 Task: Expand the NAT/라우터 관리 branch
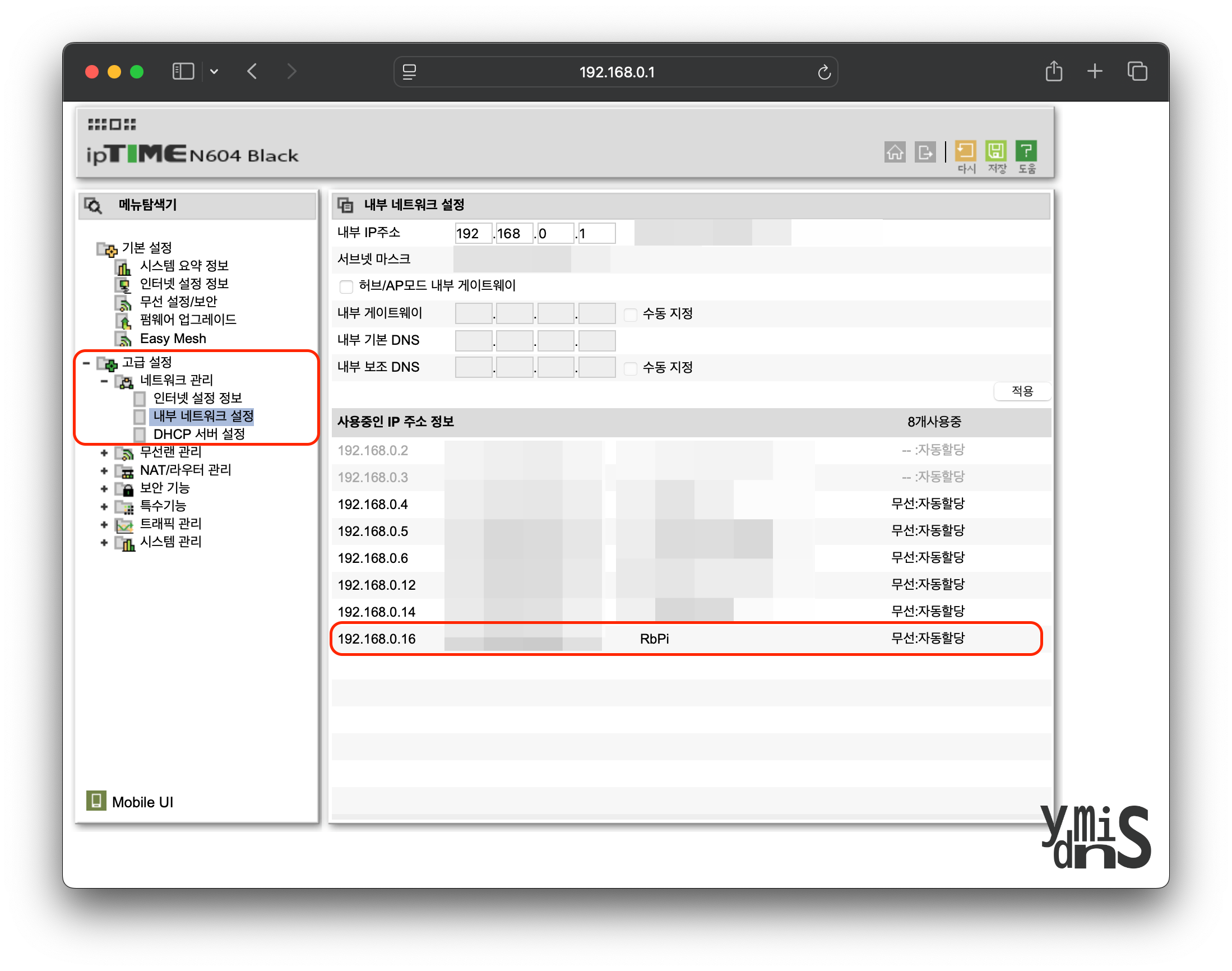(104, 470)
